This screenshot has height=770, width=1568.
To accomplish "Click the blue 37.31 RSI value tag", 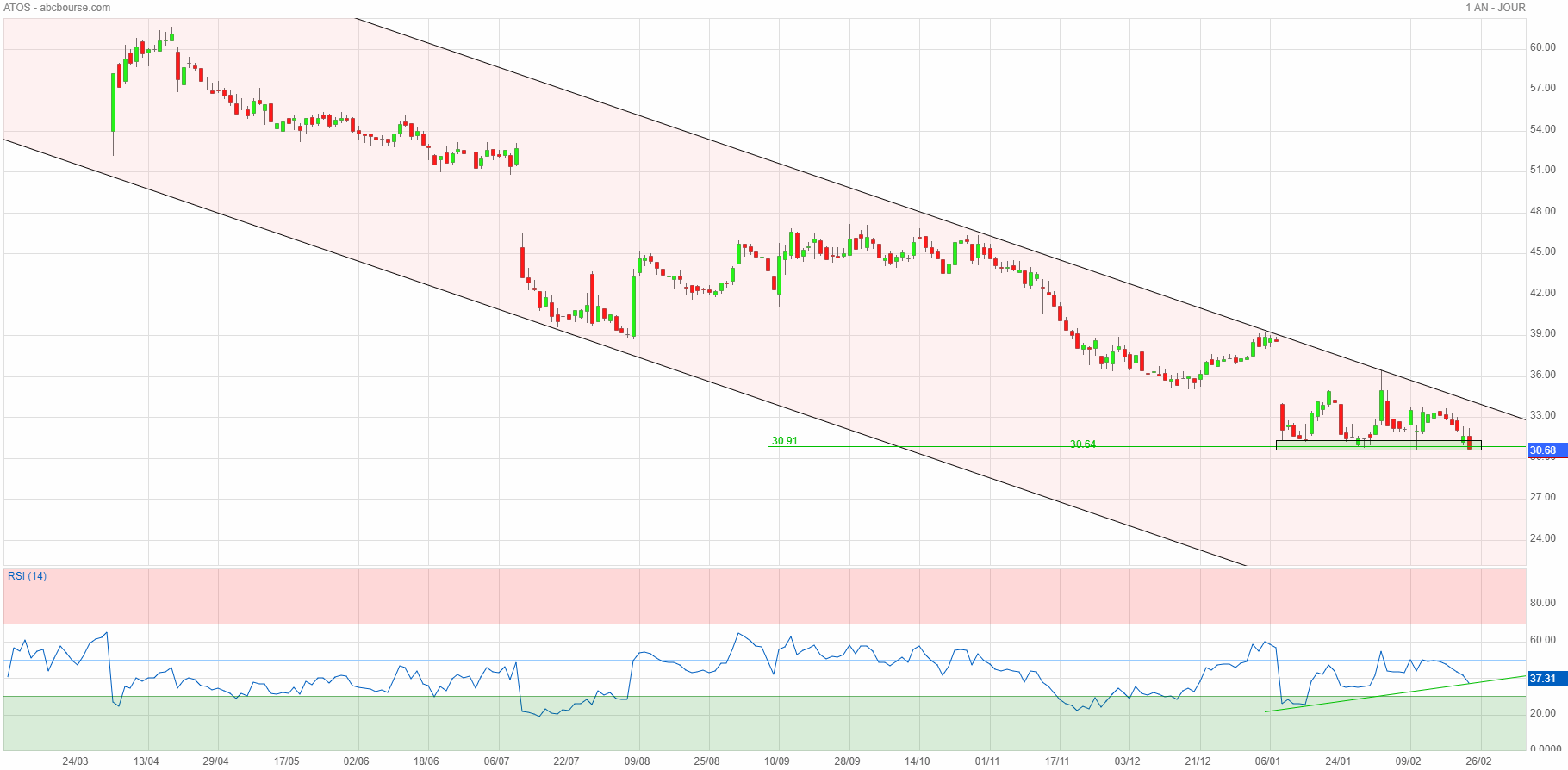I will (x=1546, y=679).
